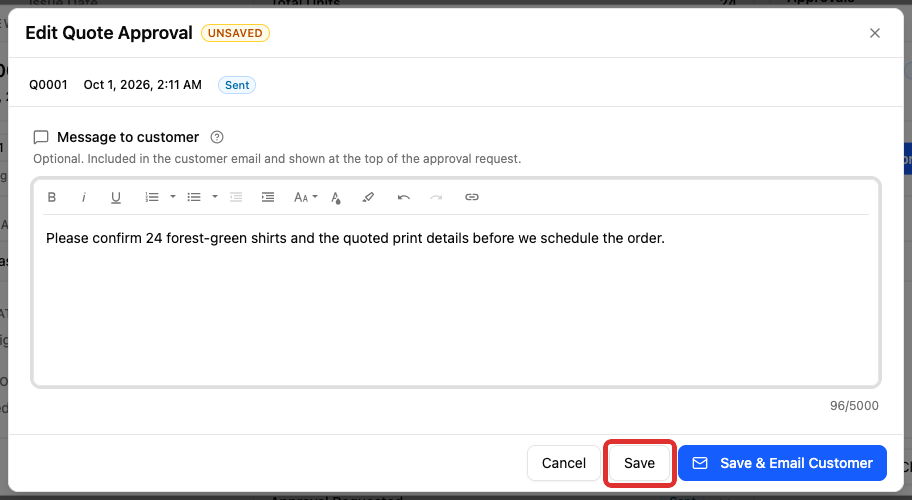Screen dimensions: 912x500
Task: Redo the last undone edit
Action: tap(436, 197)
